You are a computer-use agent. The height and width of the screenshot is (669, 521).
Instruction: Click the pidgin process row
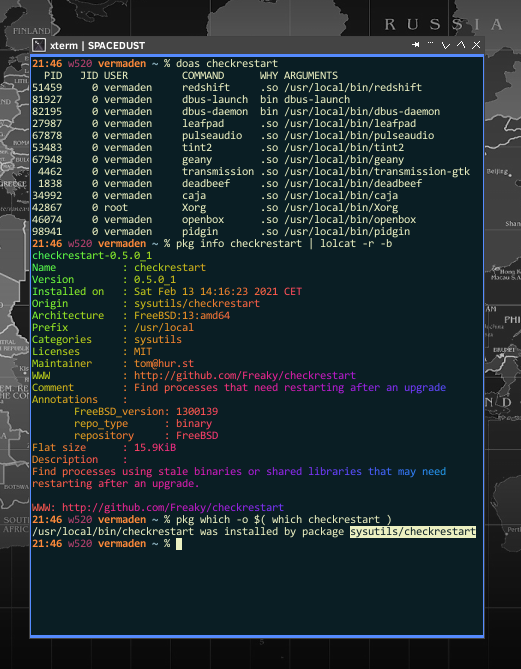coord(221,232)
